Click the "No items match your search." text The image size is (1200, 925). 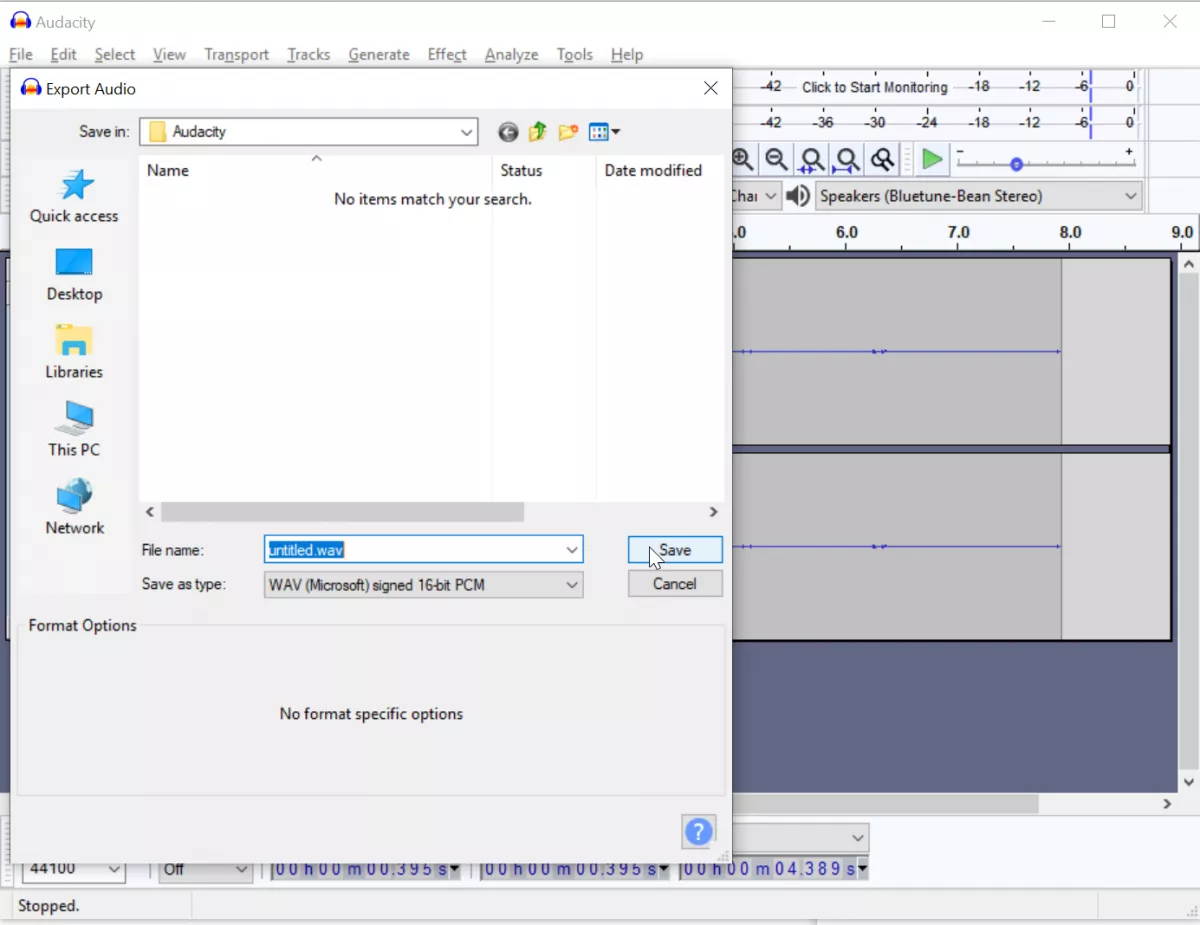pos(433,199)
